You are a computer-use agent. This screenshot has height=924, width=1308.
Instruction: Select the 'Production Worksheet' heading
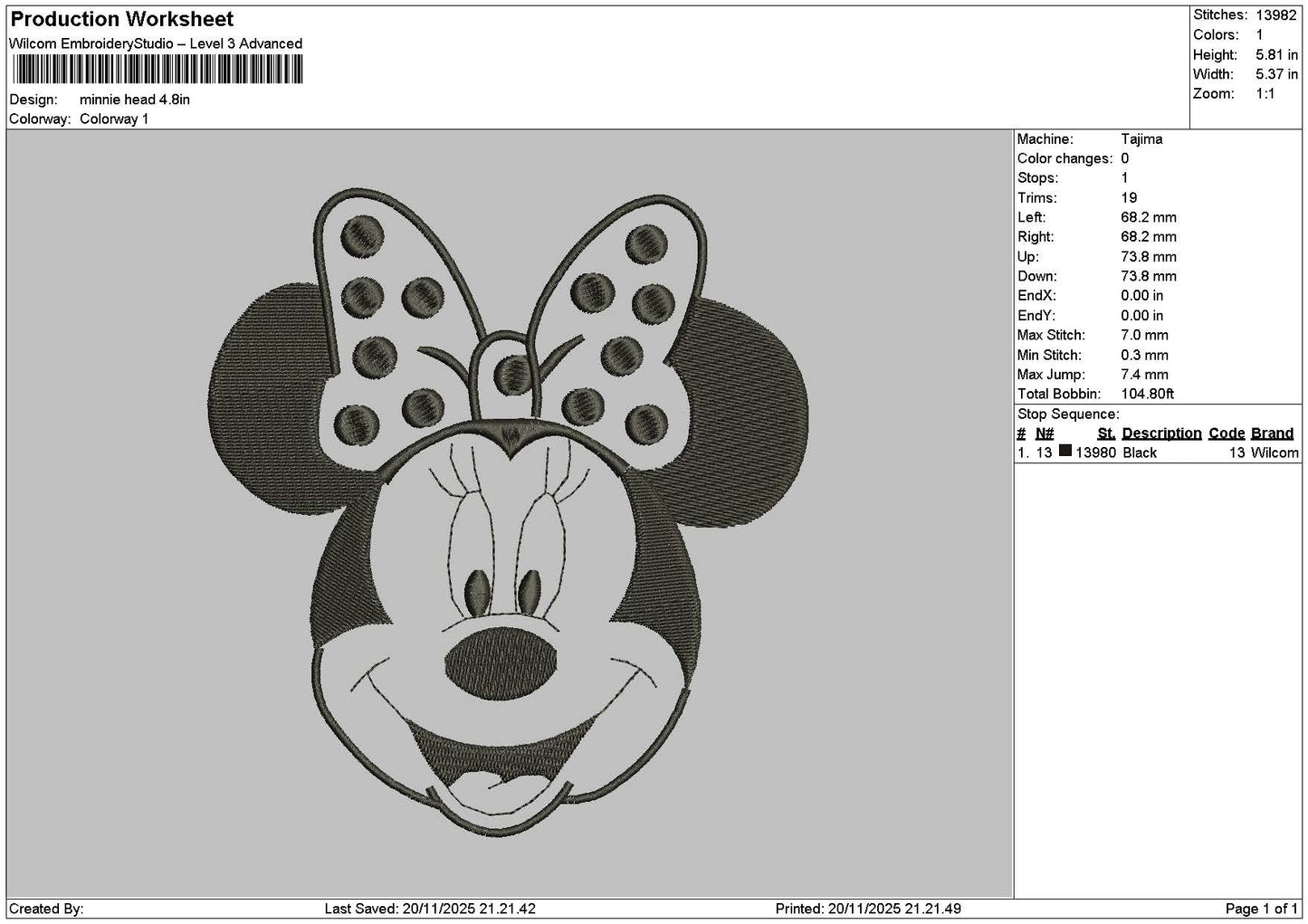pyautogui.click(x=122, y=19)
